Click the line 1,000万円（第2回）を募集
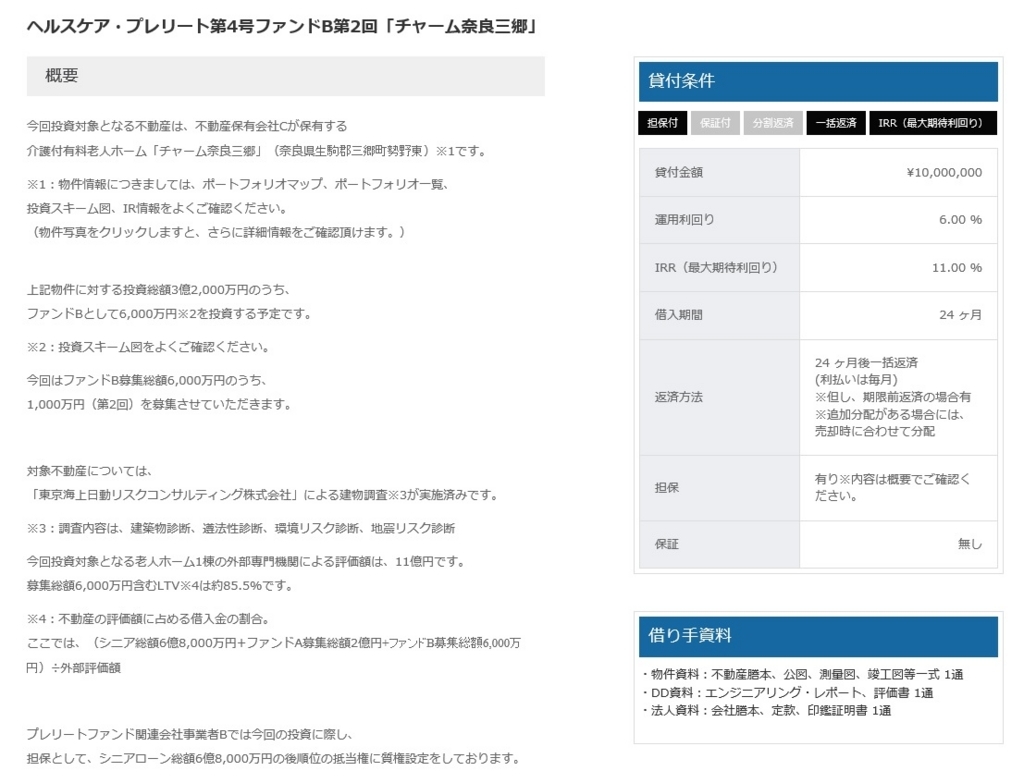Screen dimensions: 1024x783 click(x=161, y=405)
